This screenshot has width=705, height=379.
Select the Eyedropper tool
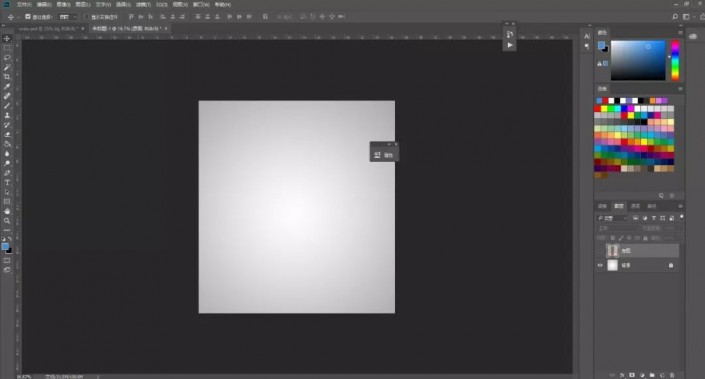[x=7, y=86]
